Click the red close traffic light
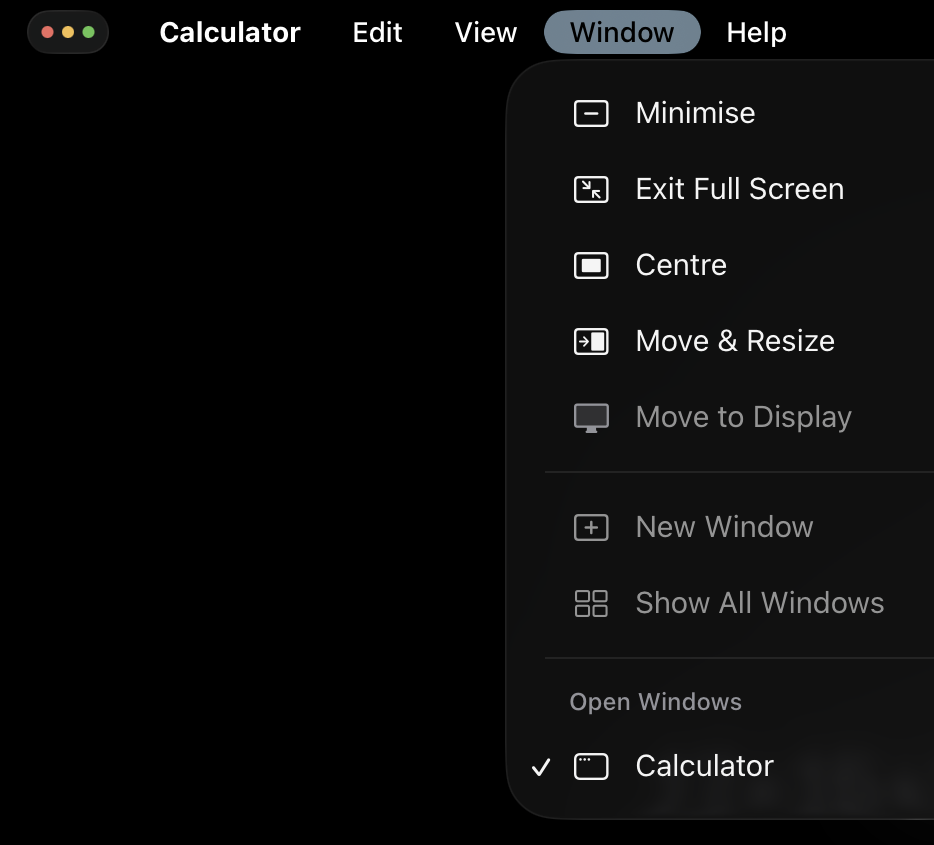The width and height of the screenshot is (934, 845). point(46,32)
